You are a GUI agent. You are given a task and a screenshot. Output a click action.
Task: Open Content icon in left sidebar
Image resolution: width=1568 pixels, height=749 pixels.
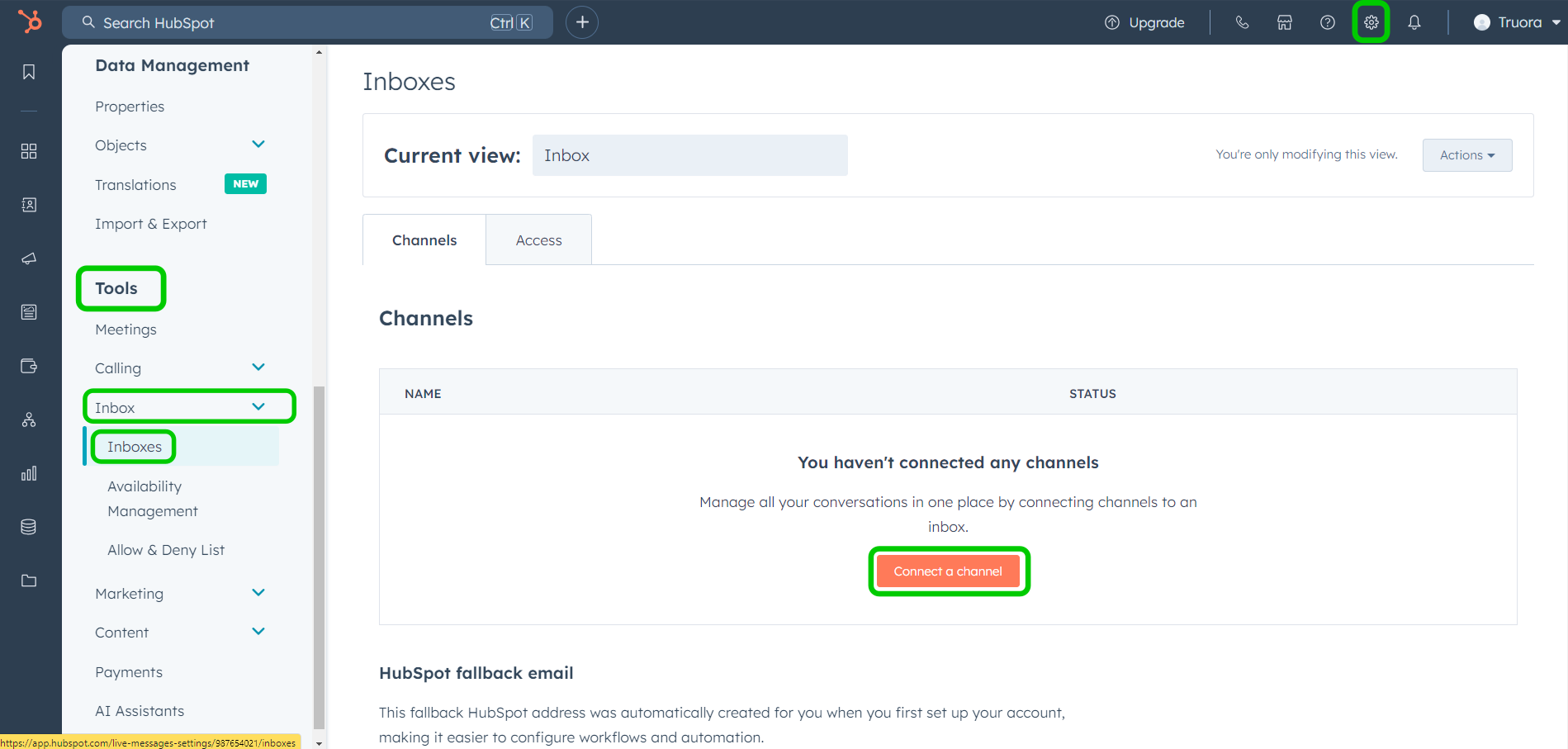pyautogui.click(x=29, y=312)
